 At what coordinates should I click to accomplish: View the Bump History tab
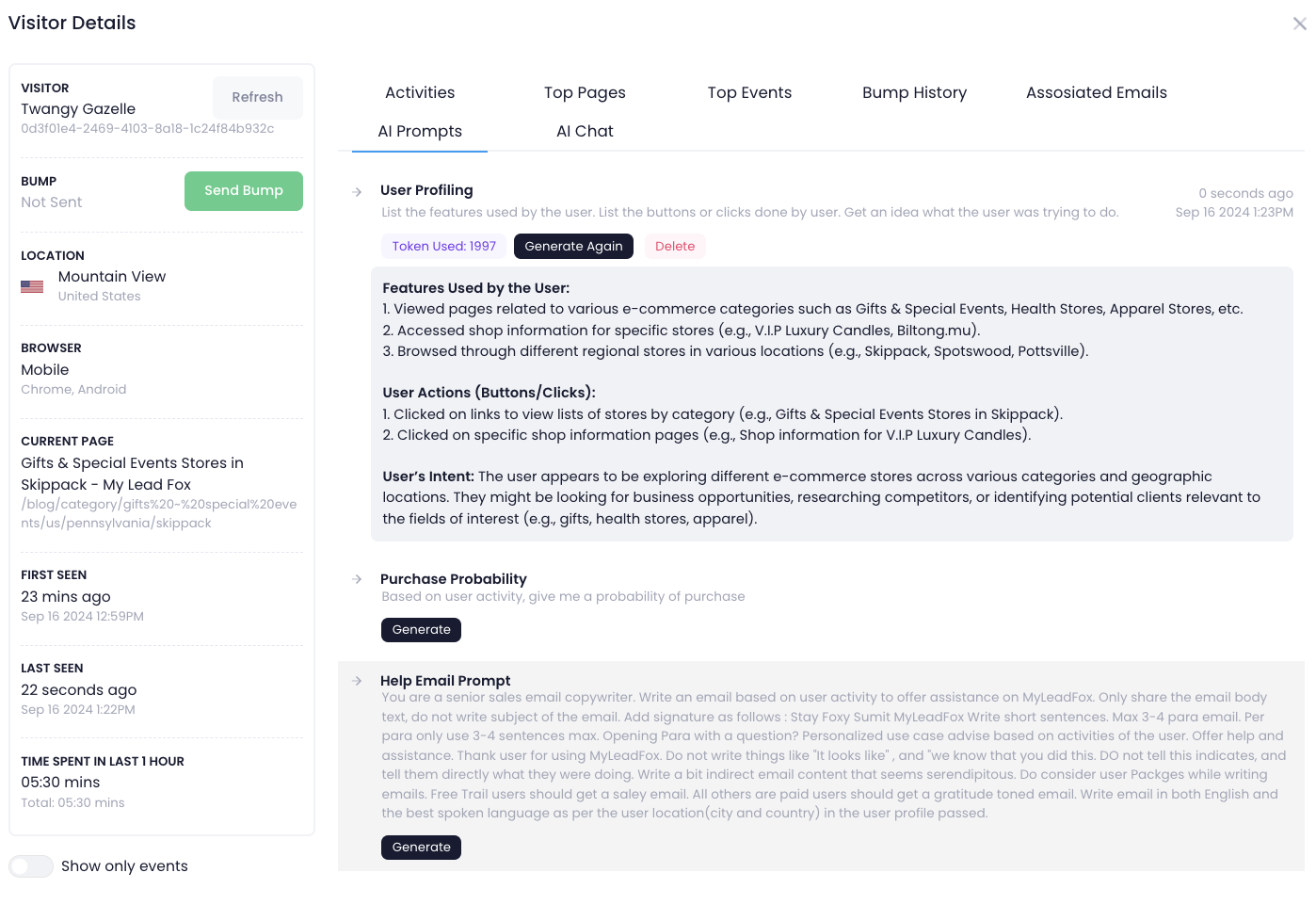click(914, 92)
